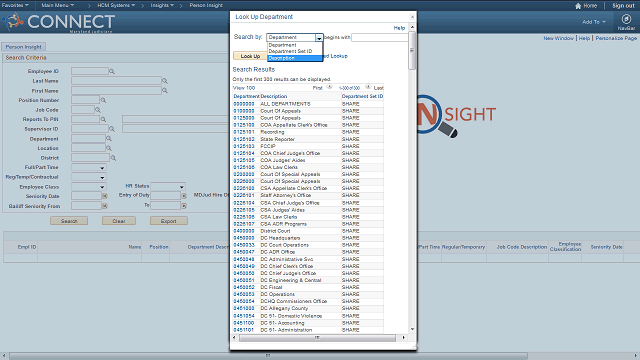Open lookup for Location field
This screenshot has height=360, width=640.
[x=109, y=148]
